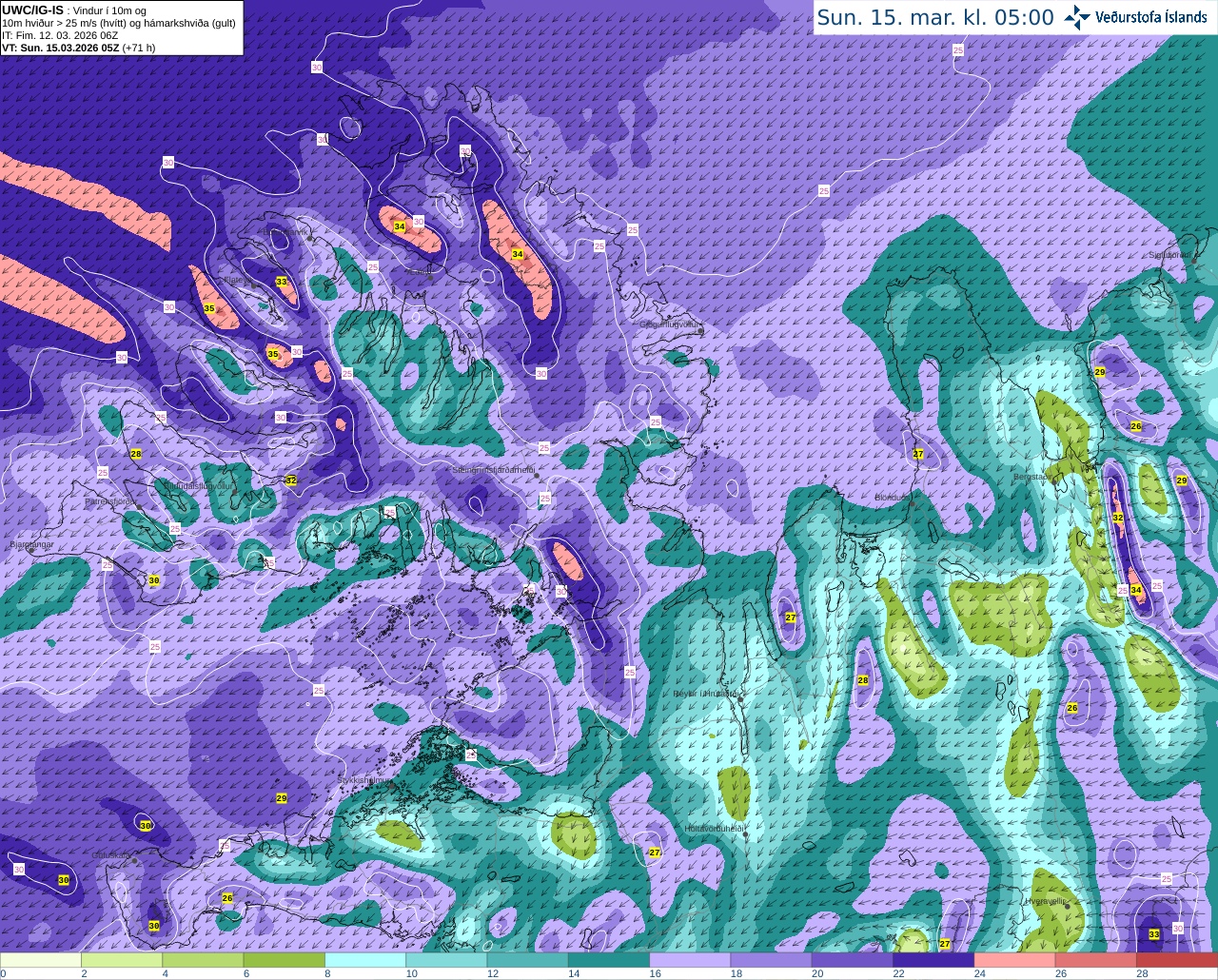Image resolution: width=1218 pixels, height=980 pixels.
Task: Click the '10m hviður > 25 m/s' description line
Action: point(118,23)
